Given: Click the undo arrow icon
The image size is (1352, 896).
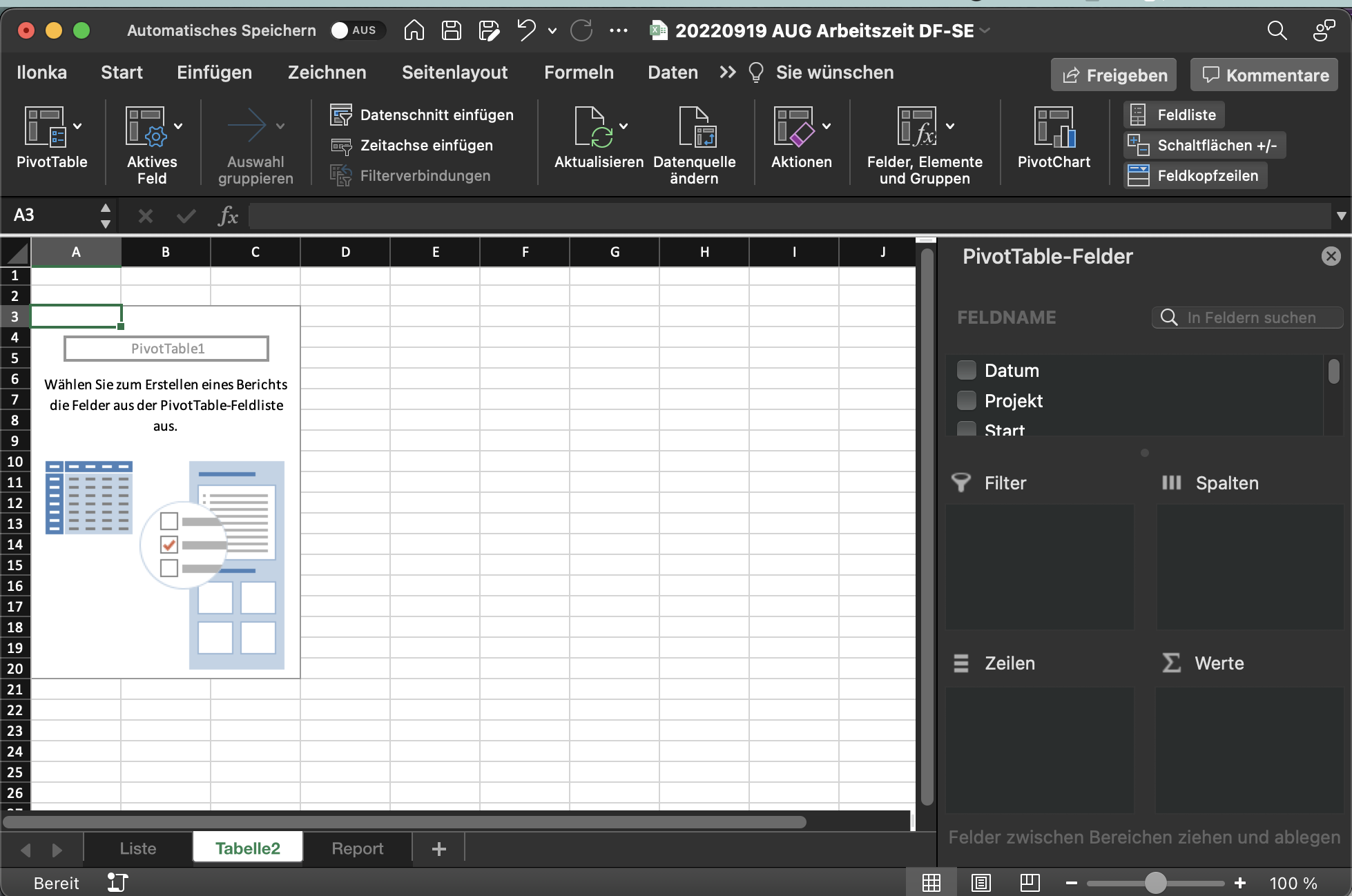Looking at the screenshot, I should 526,30.
